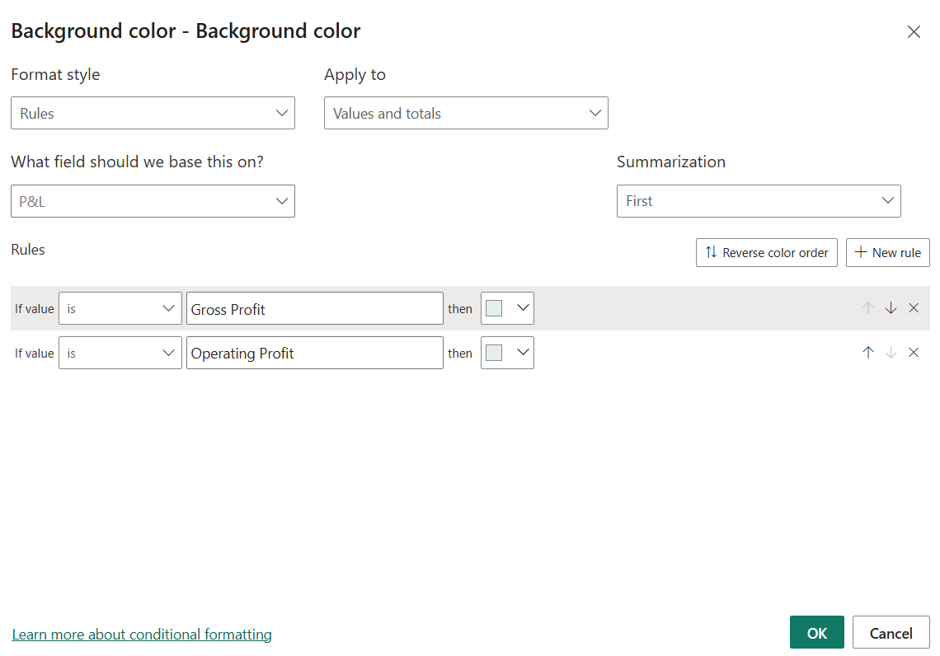Open the 'is' operator dropdown for Operating Profit rule
The width and height of the screenshot is (940, 656).
tap(120, 353)
